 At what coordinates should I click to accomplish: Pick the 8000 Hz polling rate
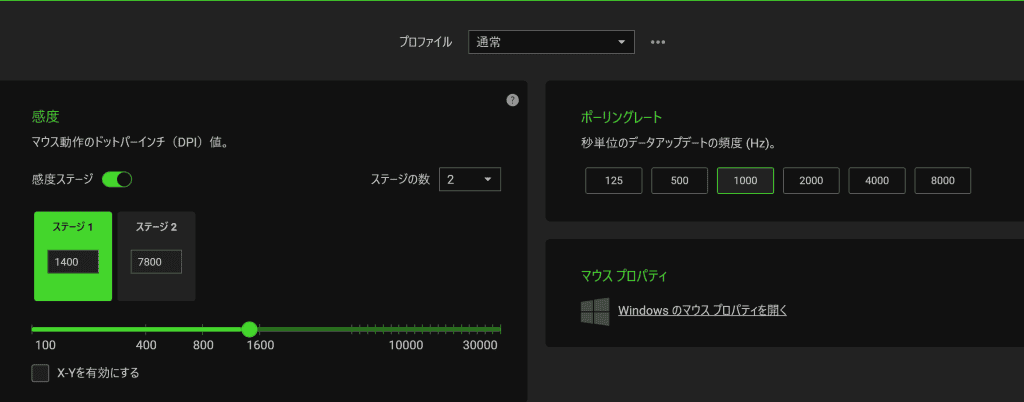click(942, 181)
